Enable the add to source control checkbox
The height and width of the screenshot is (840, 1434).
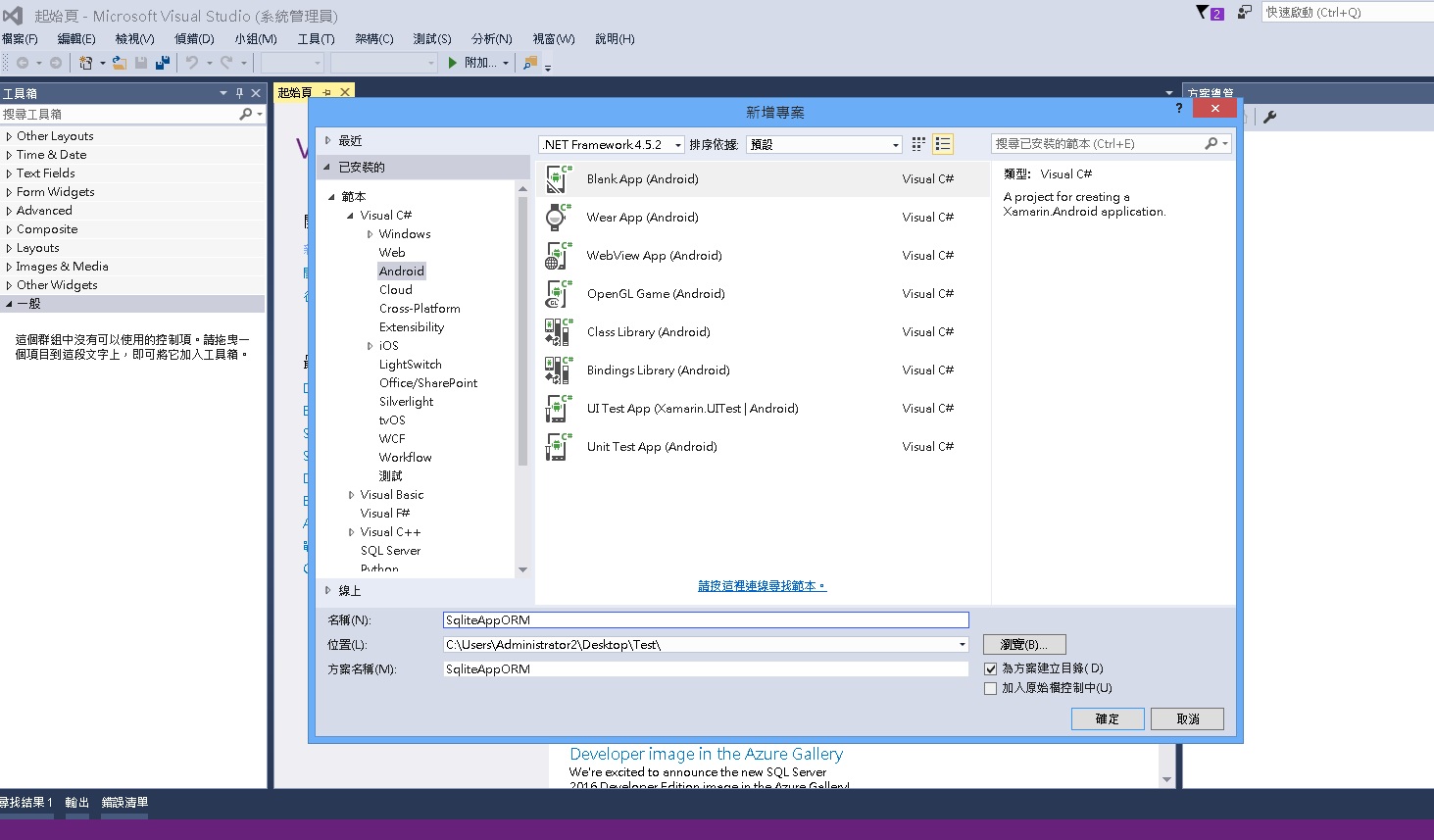pos(990,688)
